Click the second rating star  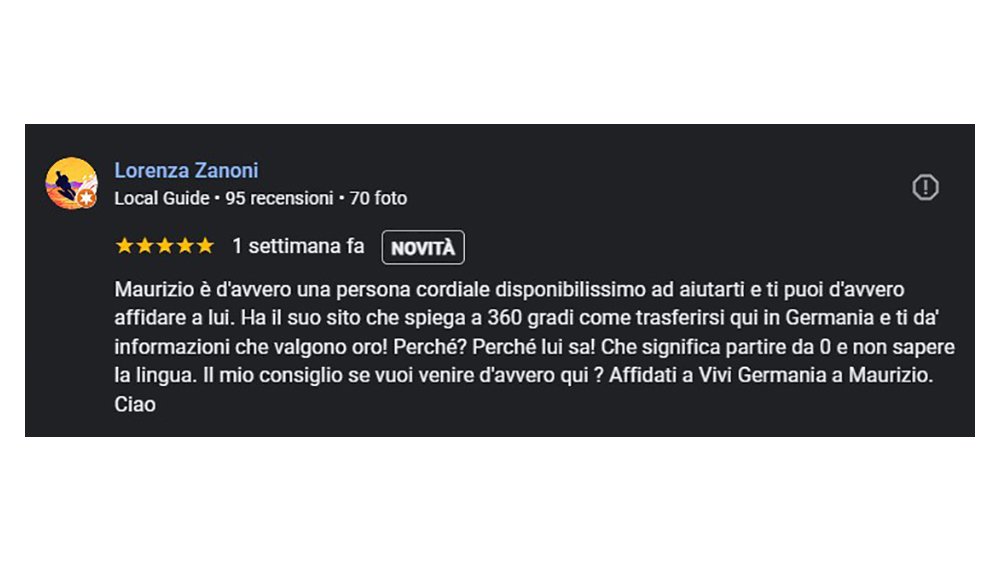144,246
